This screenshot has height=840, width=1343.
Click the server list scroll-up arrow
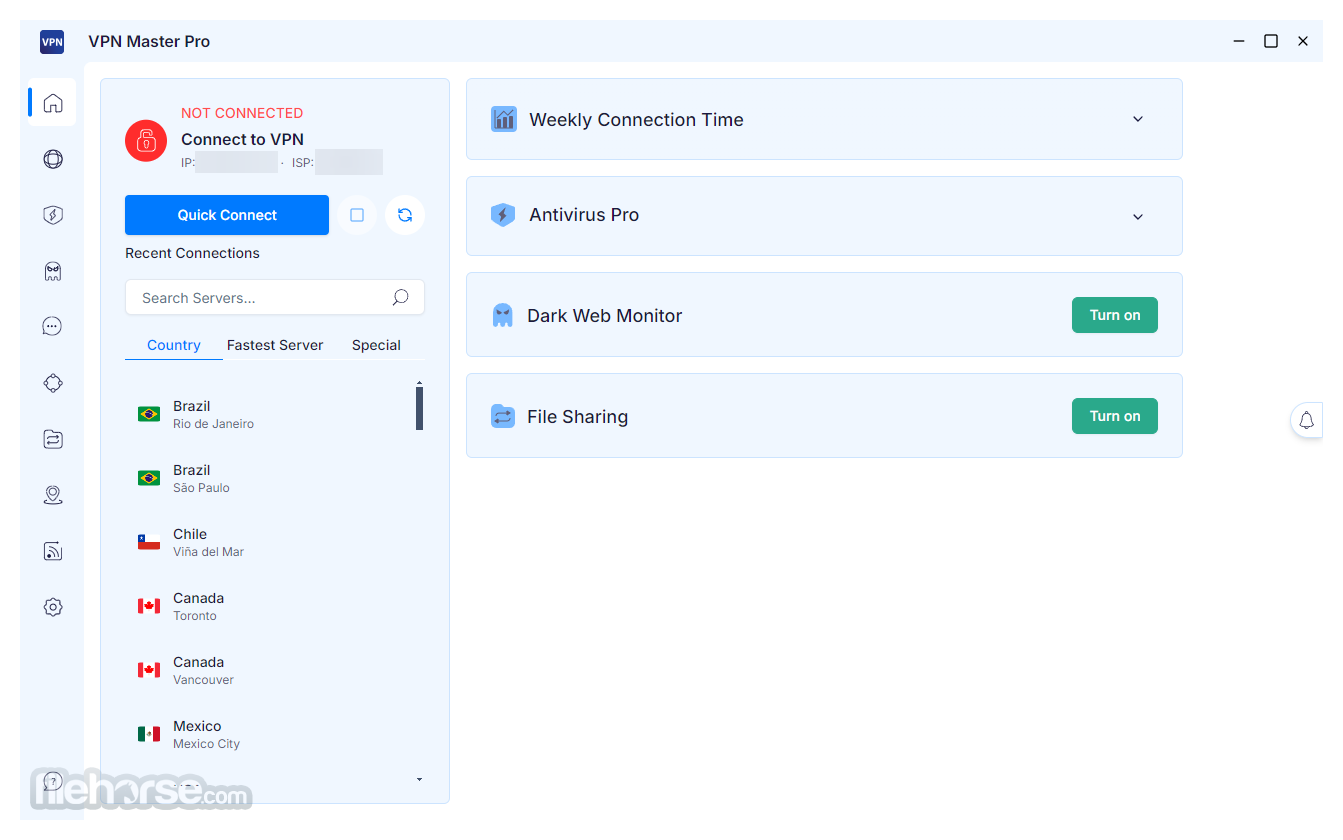(x=419, y=382)
